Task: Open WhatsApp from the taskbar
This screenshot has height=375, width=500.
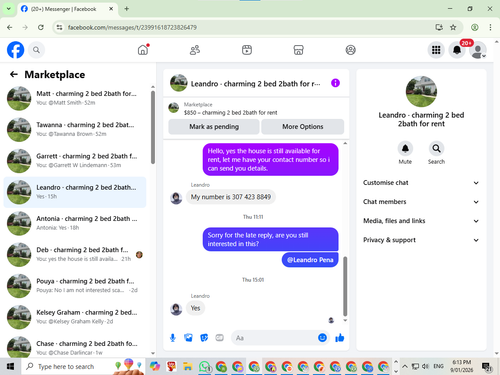Action: pos(204,366)
